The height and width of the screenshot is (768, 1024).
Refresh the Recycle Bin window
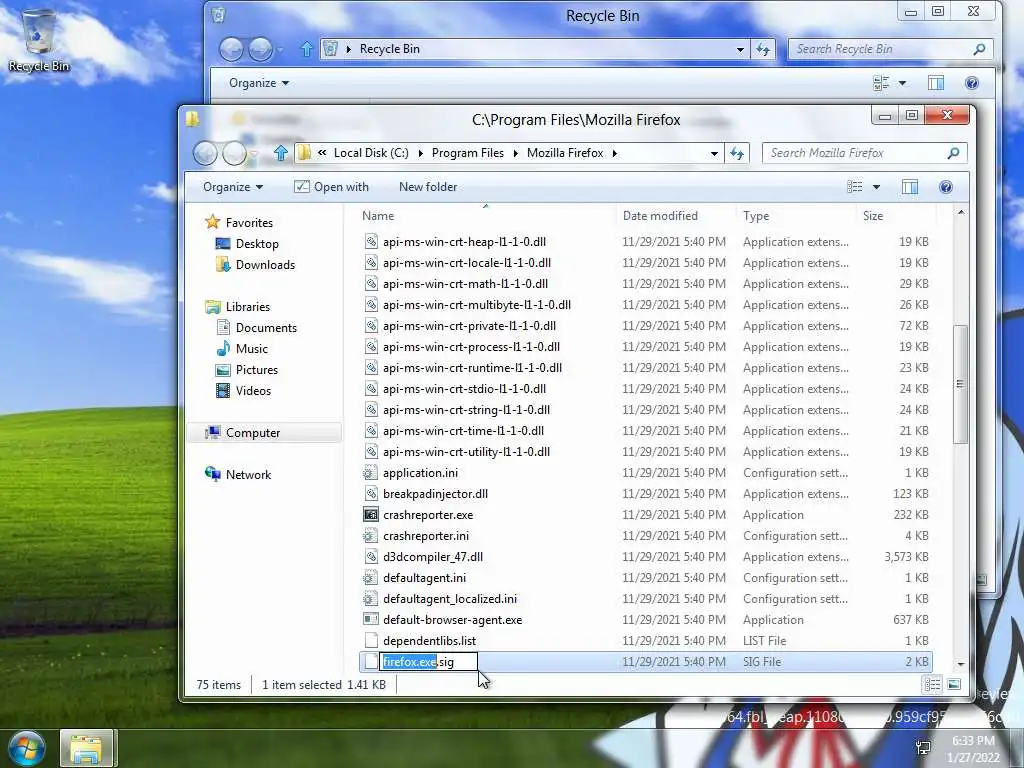[763, 49]
